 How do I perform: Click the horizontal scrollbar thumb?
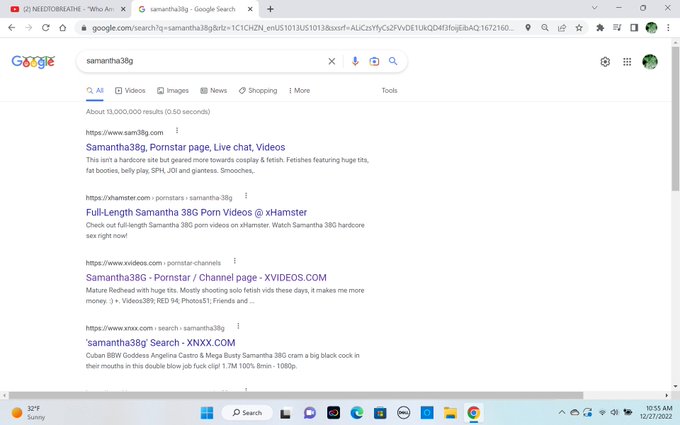(x=296, y=395)
